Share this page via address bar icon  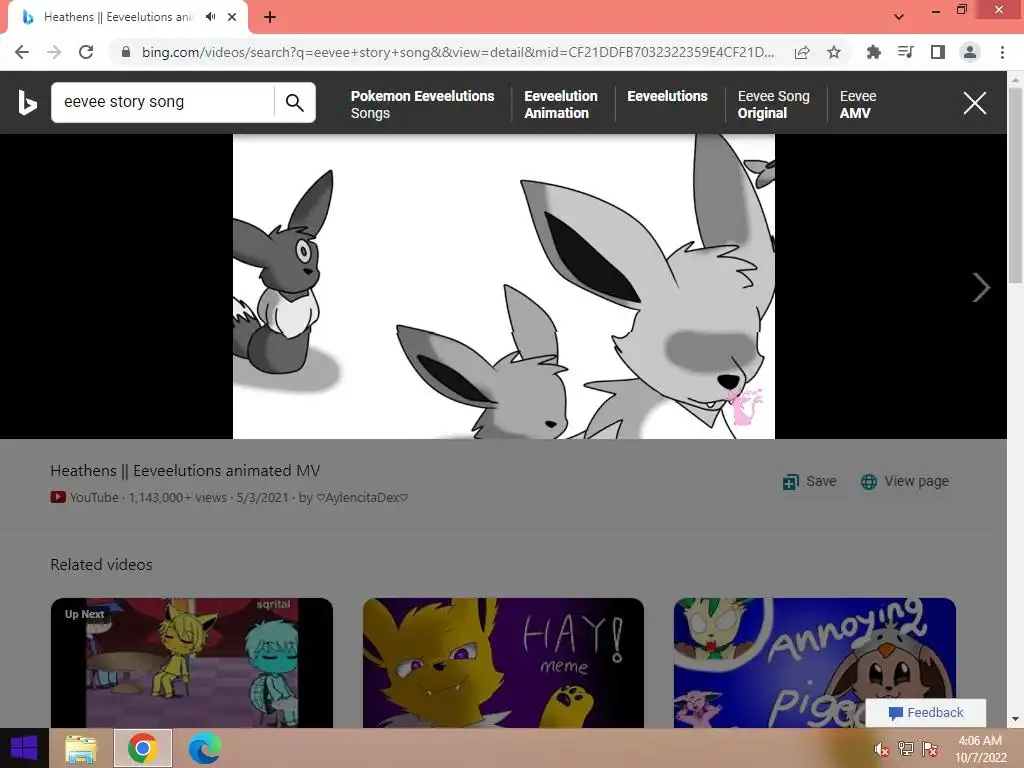tap(802, 52)
